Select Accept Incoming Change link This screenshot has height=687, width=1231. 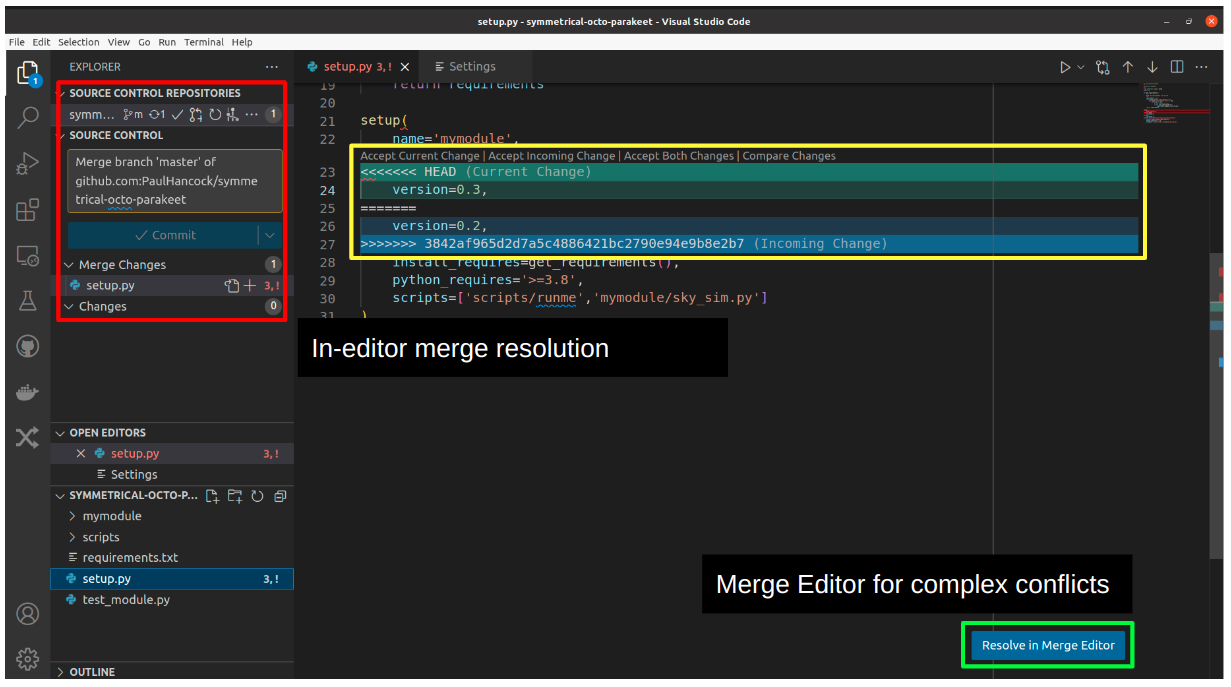[550, 155]
